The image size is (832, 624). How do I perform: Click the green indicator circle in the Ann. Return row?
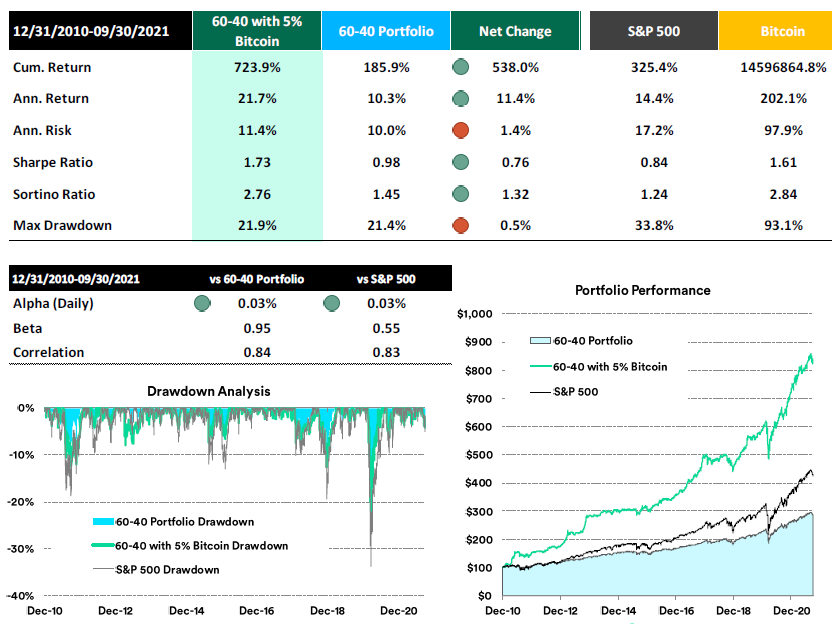461,99
